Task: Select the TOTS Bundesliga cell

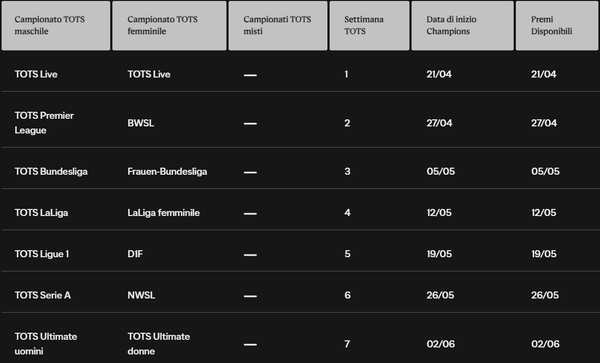Action: point(51,171)
